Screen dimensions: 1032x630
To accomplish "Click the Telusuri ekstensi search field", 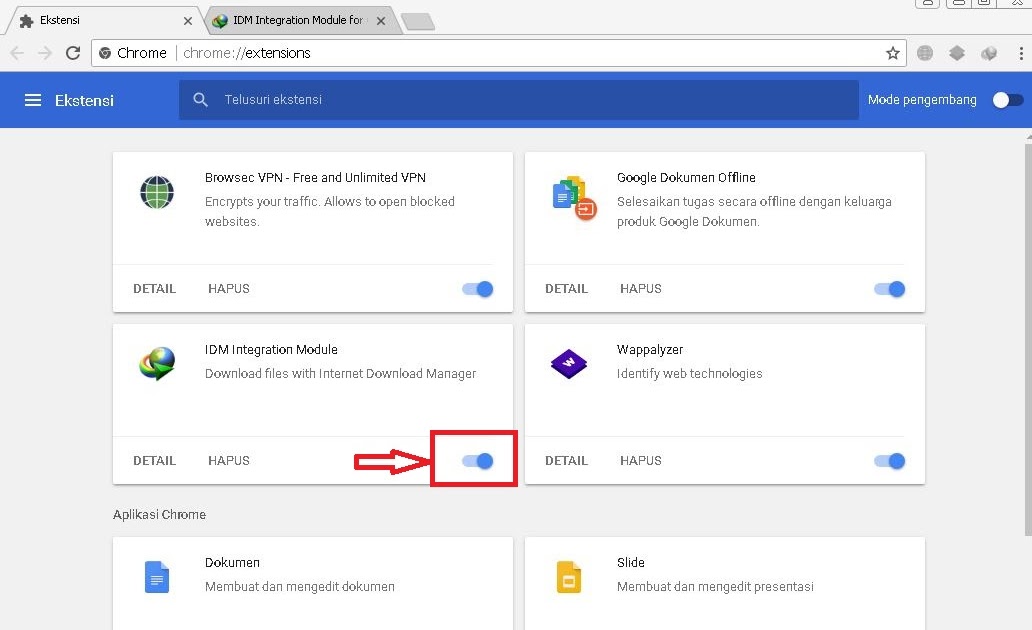I will coord(519,99).
